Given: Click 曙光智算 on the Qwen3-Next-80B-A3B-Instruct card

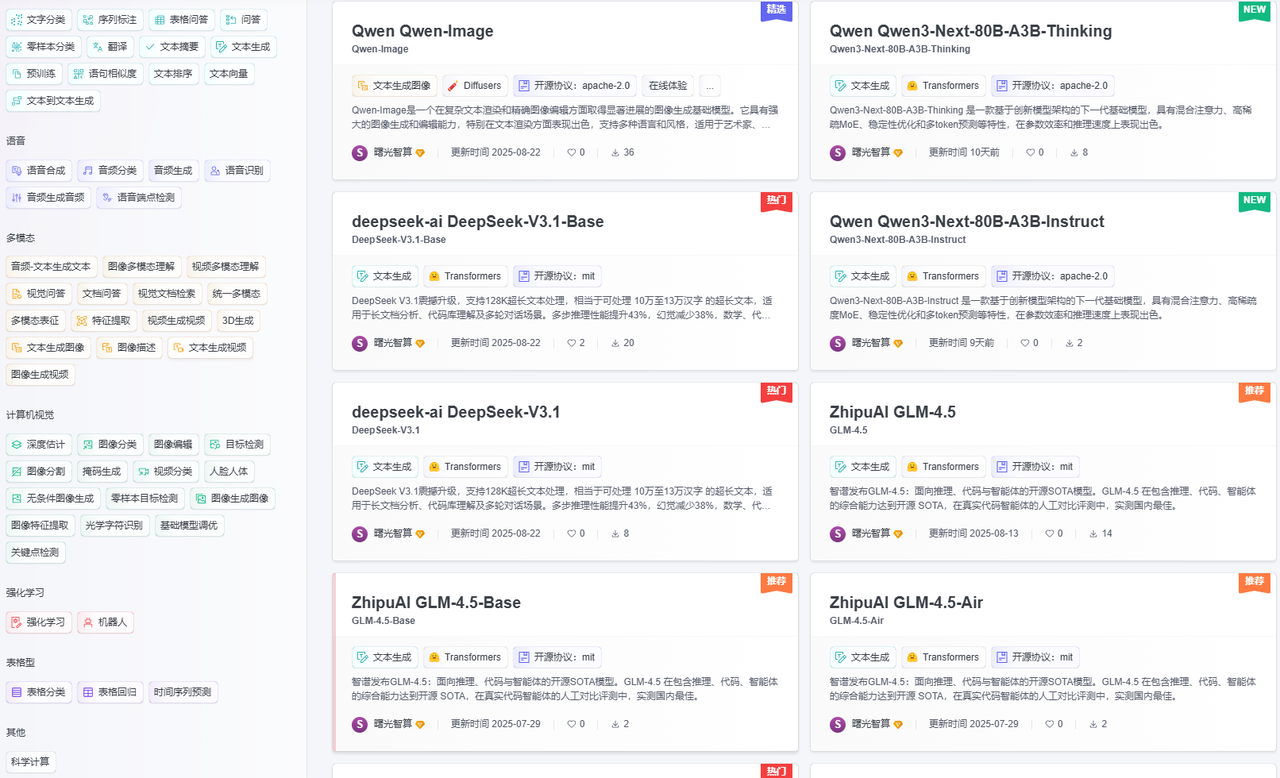Looking at the screenshot, I should (871, 343).
